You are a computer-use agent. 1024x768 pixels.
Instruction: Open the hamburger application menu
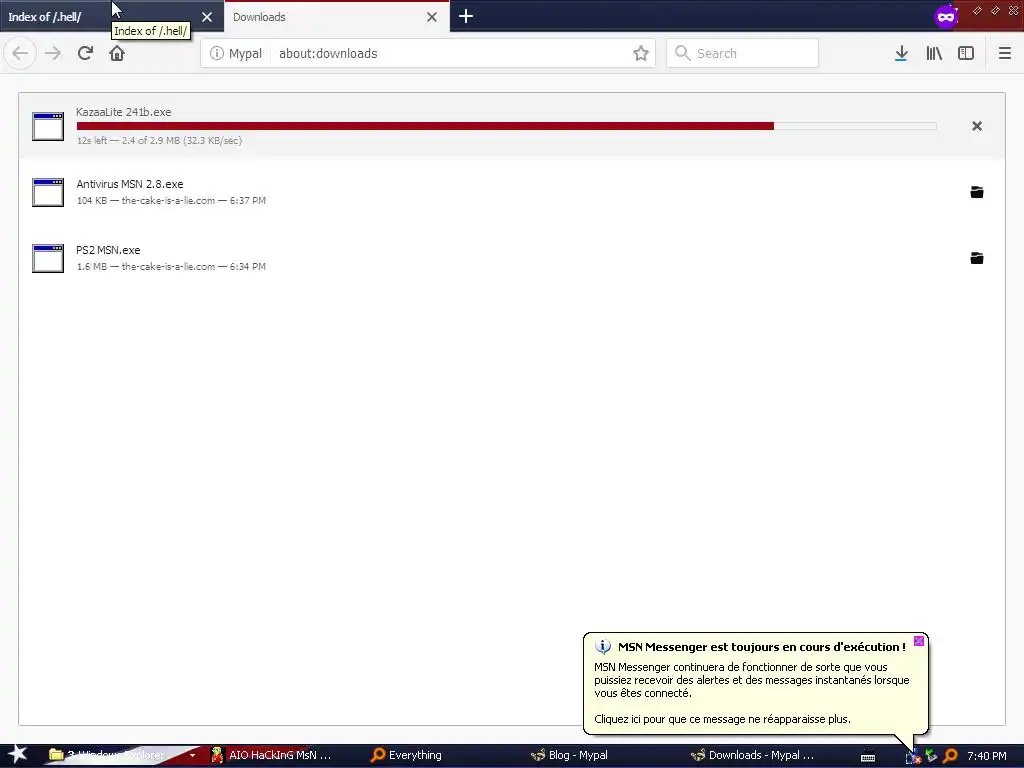point(1005,54)
